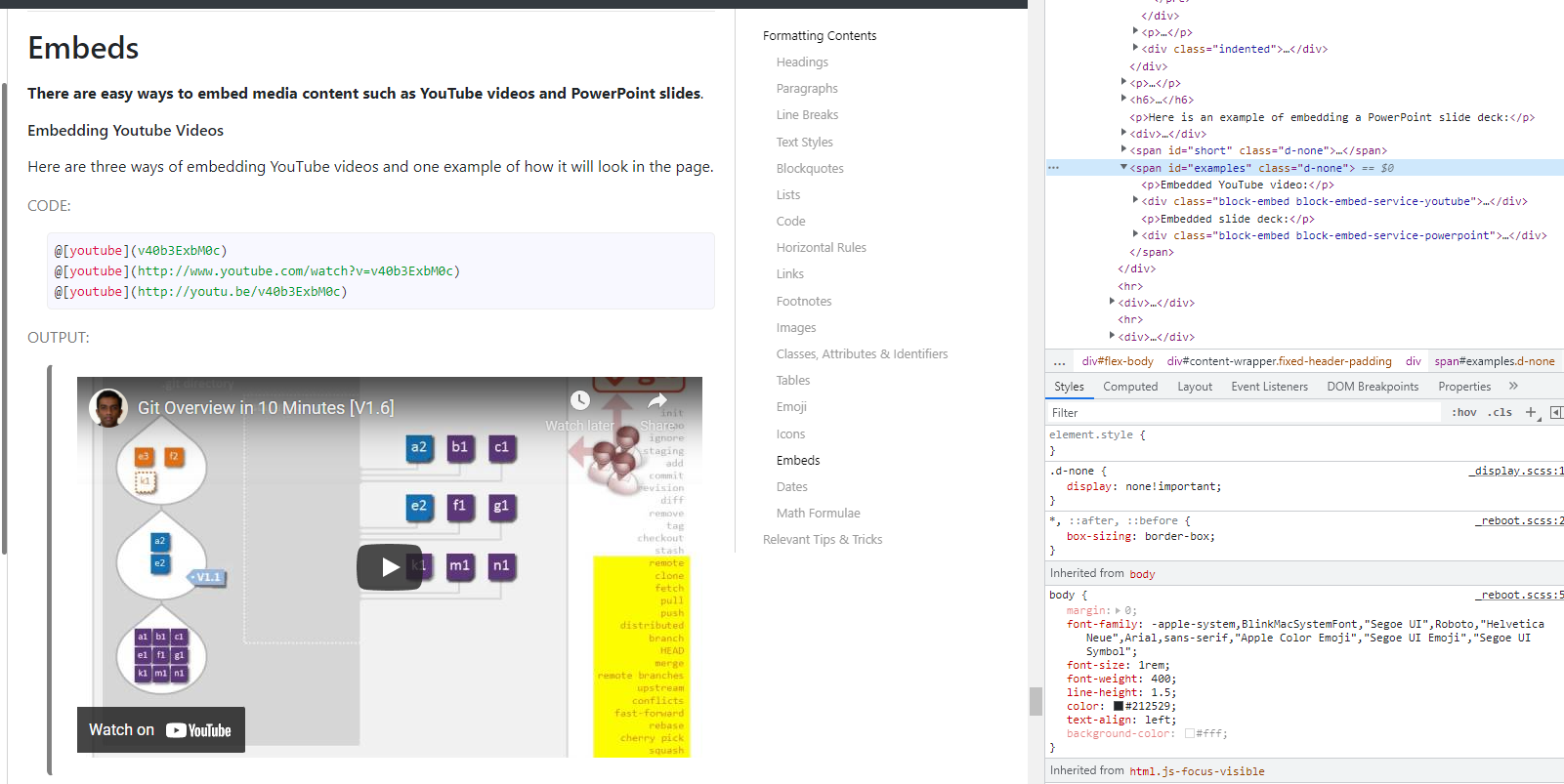
Task: Open the Layout tab
Action: point(1195,387)
